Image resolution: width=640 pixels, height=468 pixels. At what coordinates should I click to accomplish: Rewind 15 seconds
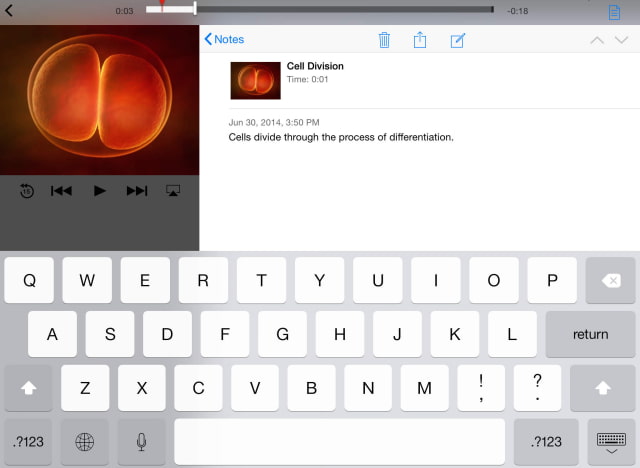27,191
